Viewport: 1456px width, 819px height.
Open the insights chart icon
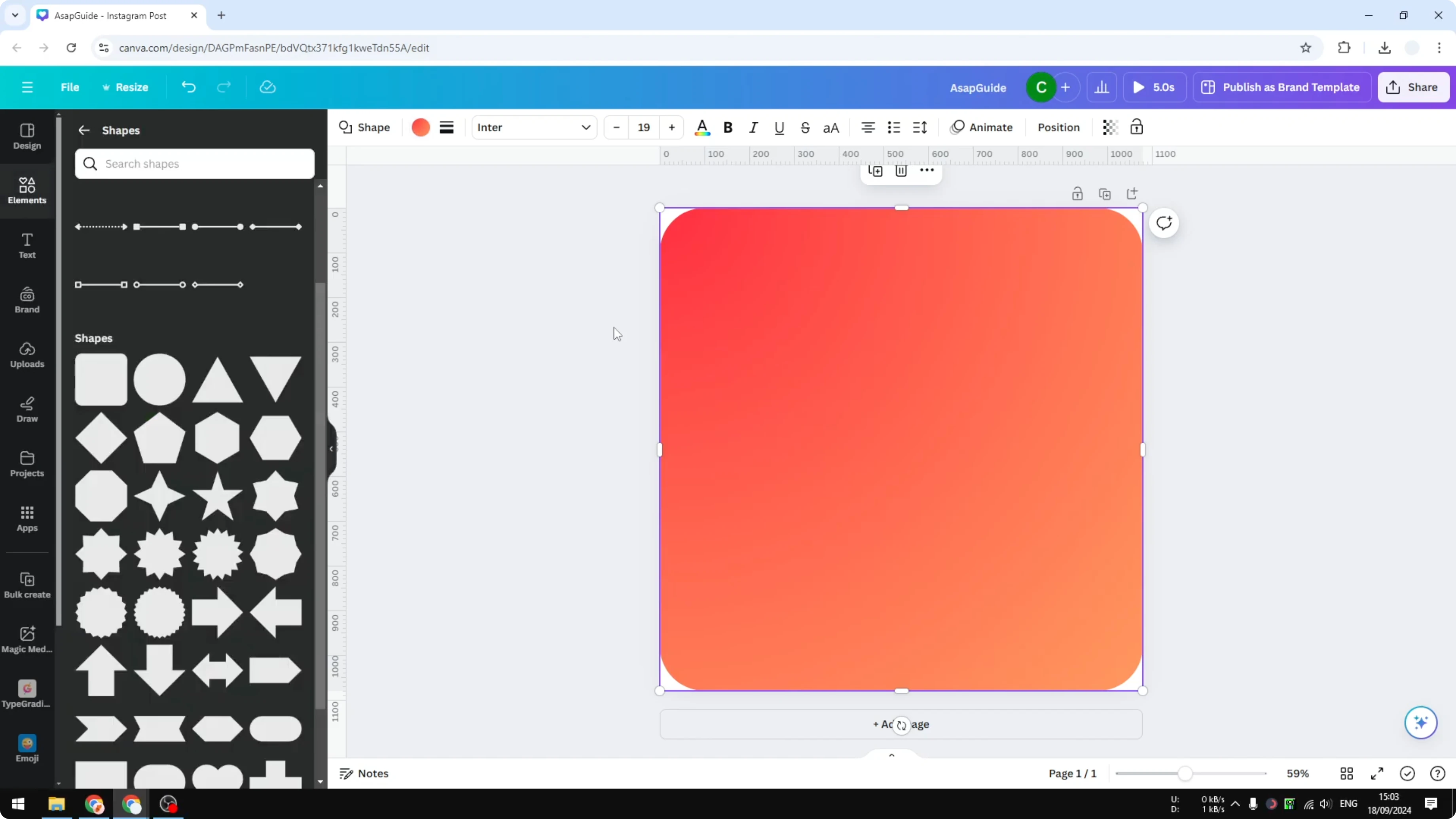click(x=1101, y=87)
